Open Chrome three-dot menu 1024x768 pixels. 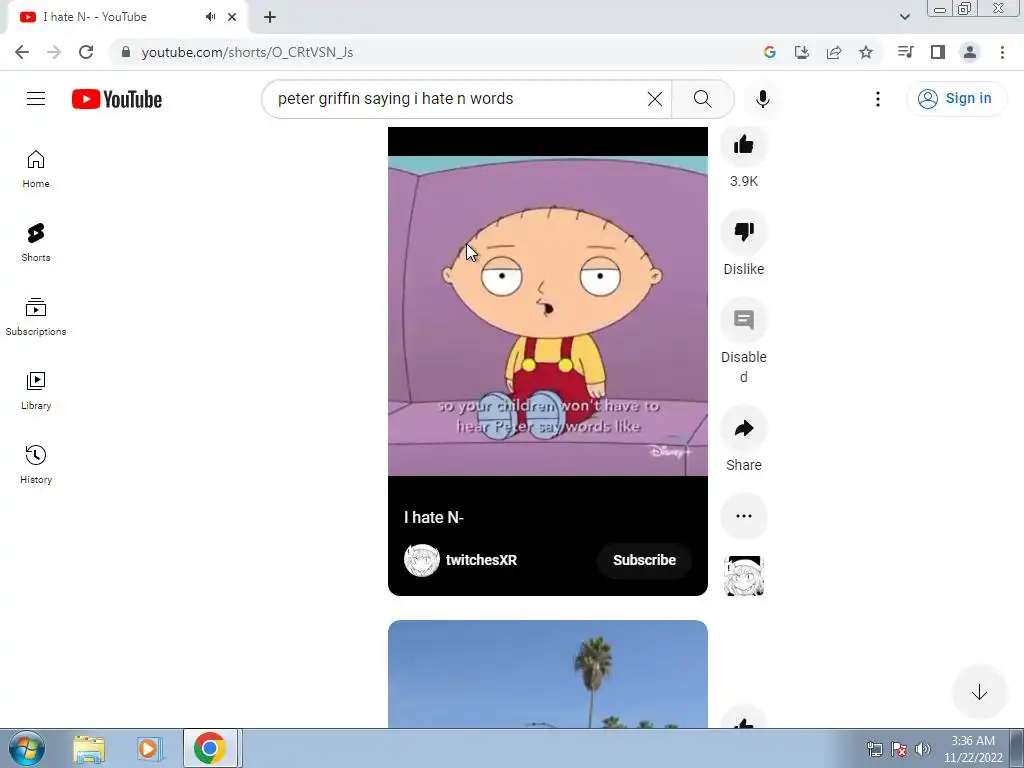[x=1002, y=52]
